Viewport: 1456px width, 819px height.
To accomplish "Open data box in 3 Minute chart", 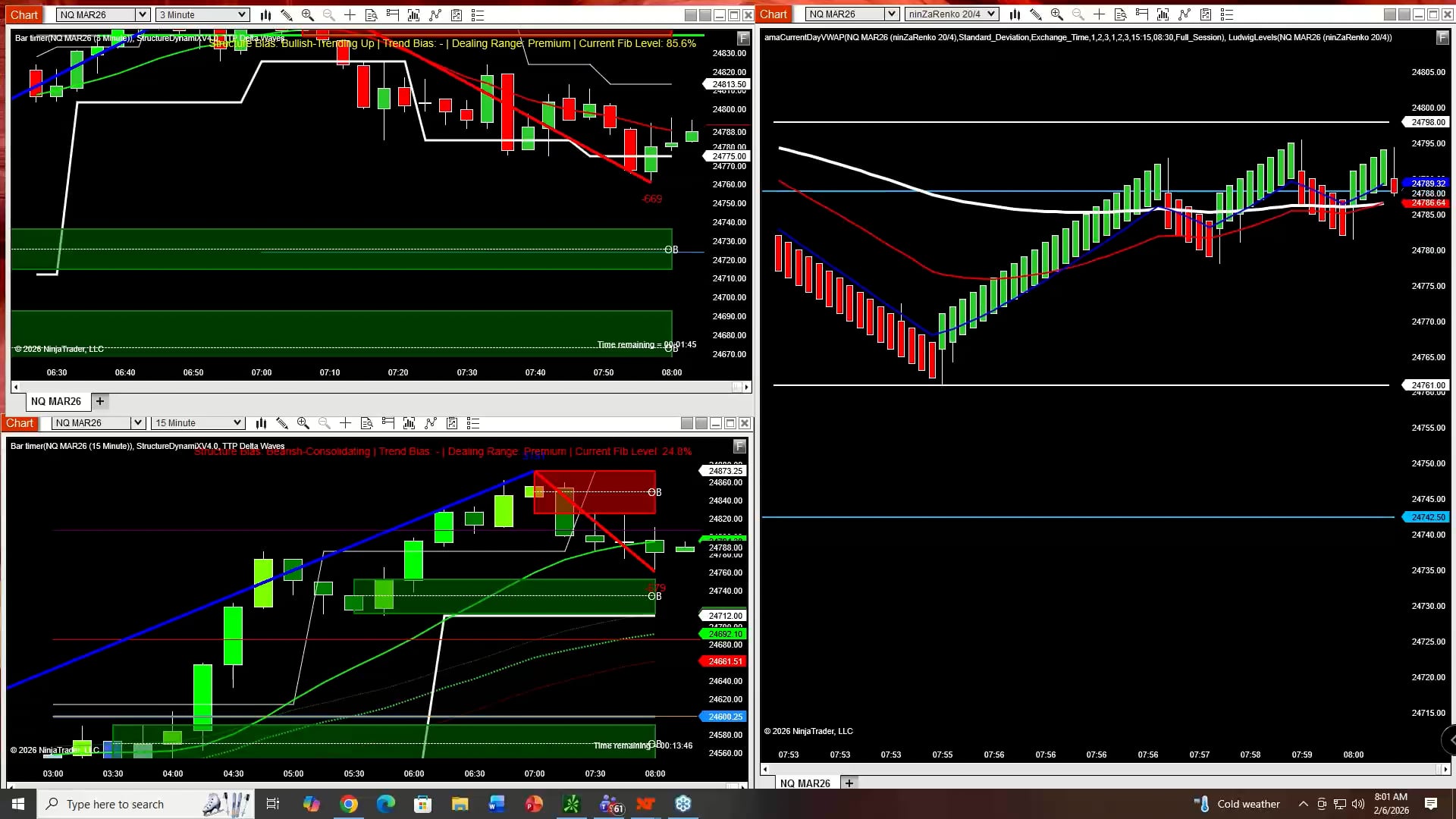I will click(x=372, y=14).
